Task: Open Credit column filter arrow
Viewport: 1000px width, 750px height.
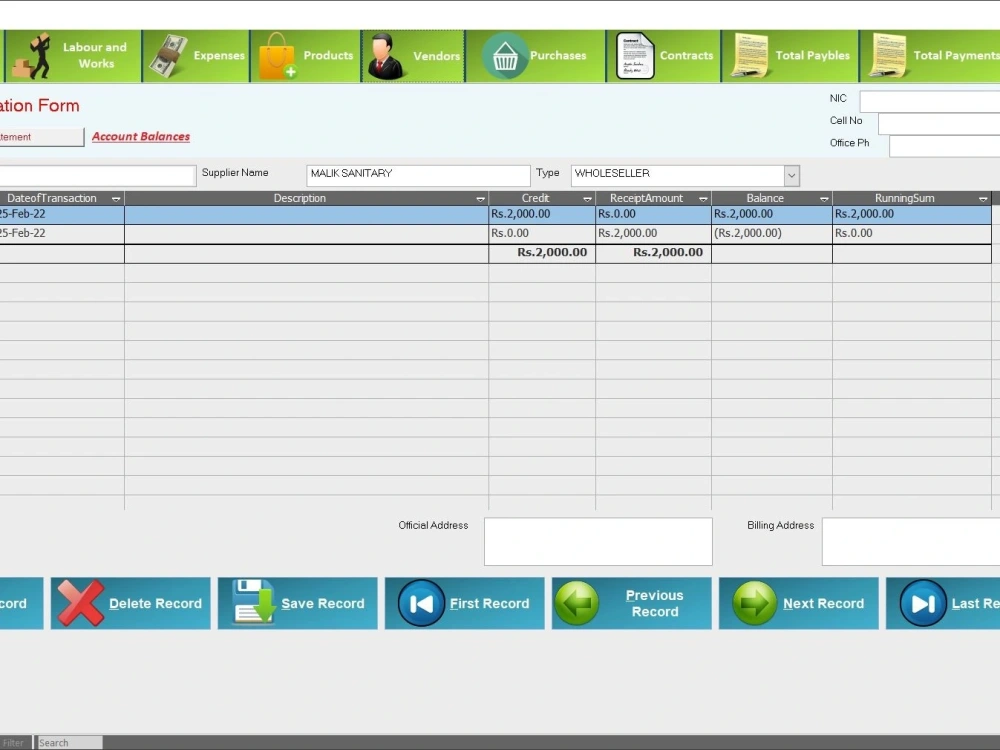Action: tap(587, 199)
